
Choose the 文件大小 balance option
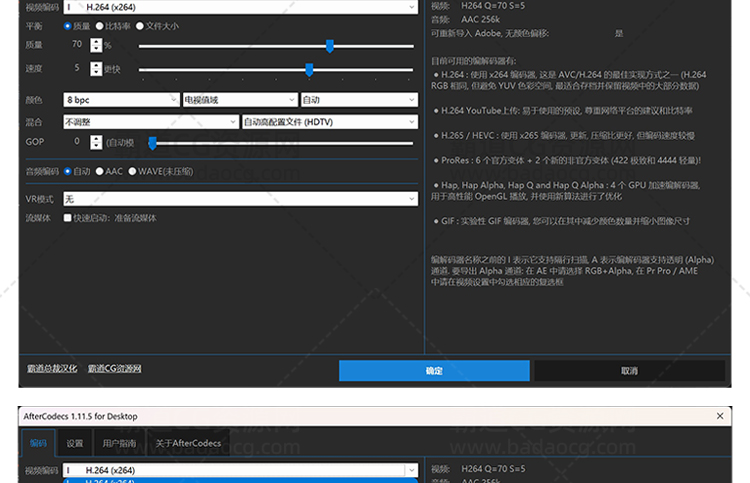pos(139,26)
